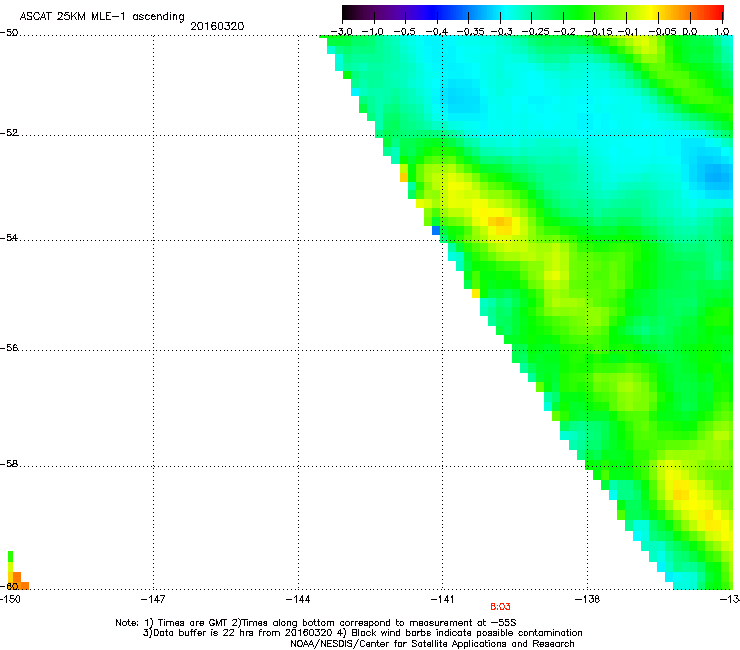This screenshot has height=650, width=740.
Task: Click the orange pixel cluster at bottom-left corner
Action: point(18,581)
